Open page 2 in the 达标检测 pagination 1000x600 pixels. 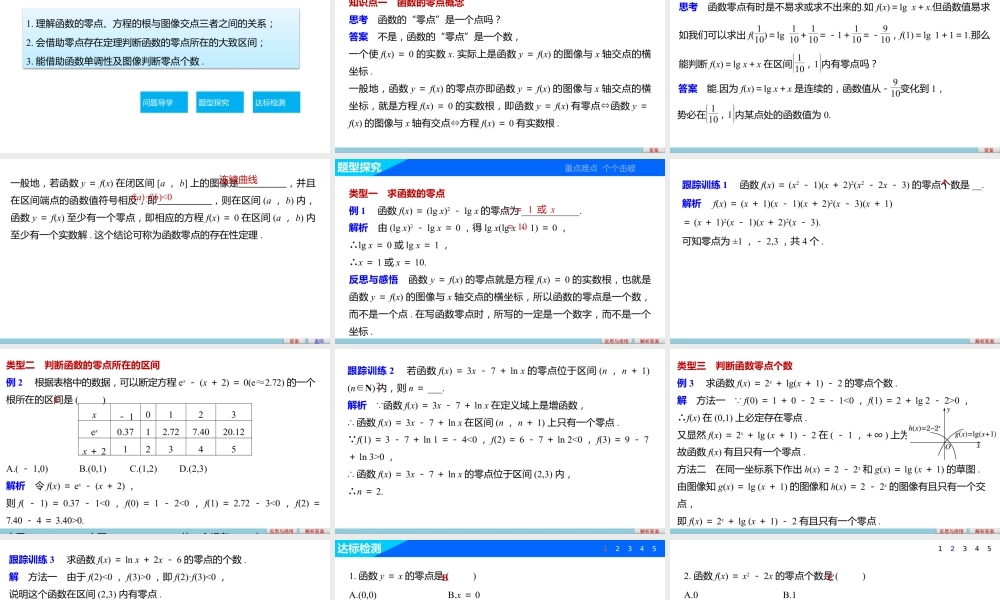pyautogui.click(x=617, y=548)
